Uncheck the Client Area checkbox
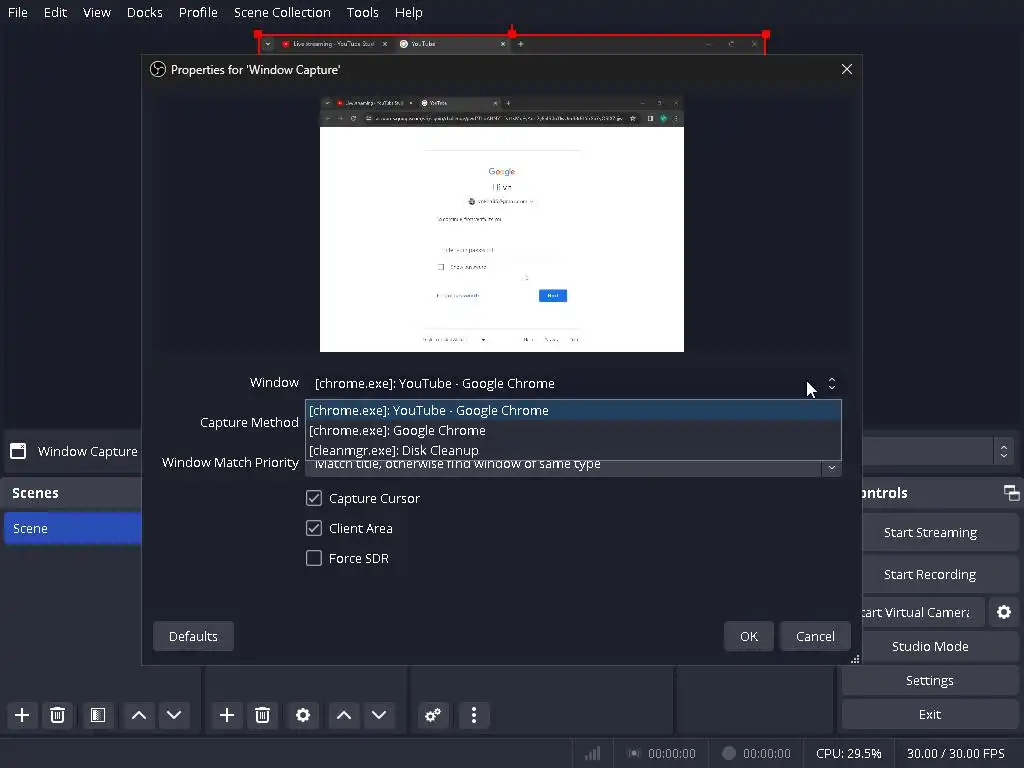This screenshot has height=768, width=1024. click(313, 528)
